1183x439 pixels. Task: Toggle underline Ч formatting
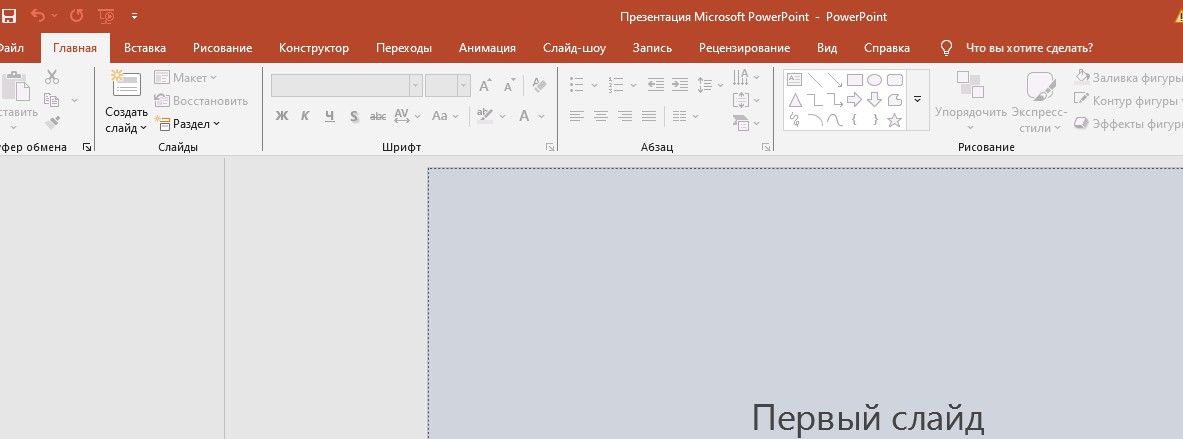[x=330, y=116]
